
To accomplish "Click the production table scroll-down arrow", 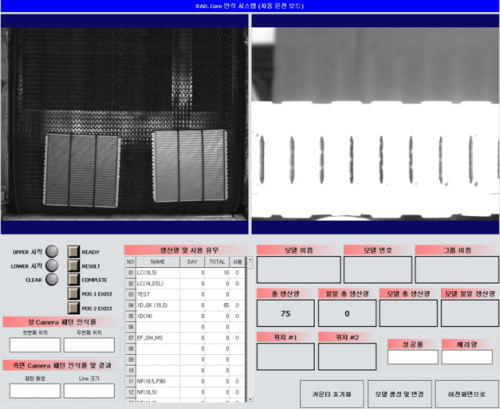I will pyautogui.click(x=250, y=399).
